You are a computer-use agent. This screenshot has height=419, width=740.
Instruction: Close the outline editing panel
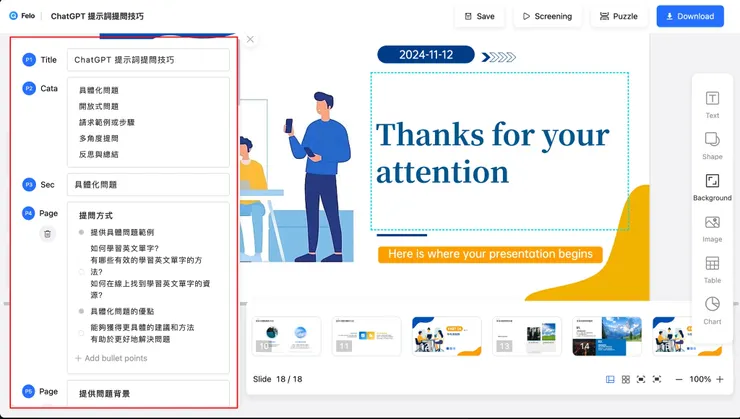tap(250, 39)
